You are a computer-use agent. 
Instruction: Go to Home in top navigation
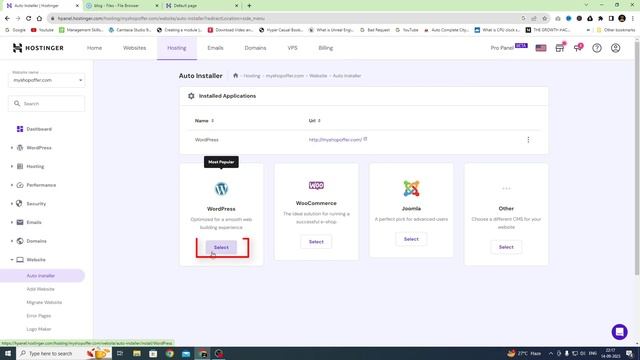pos(94,48)
